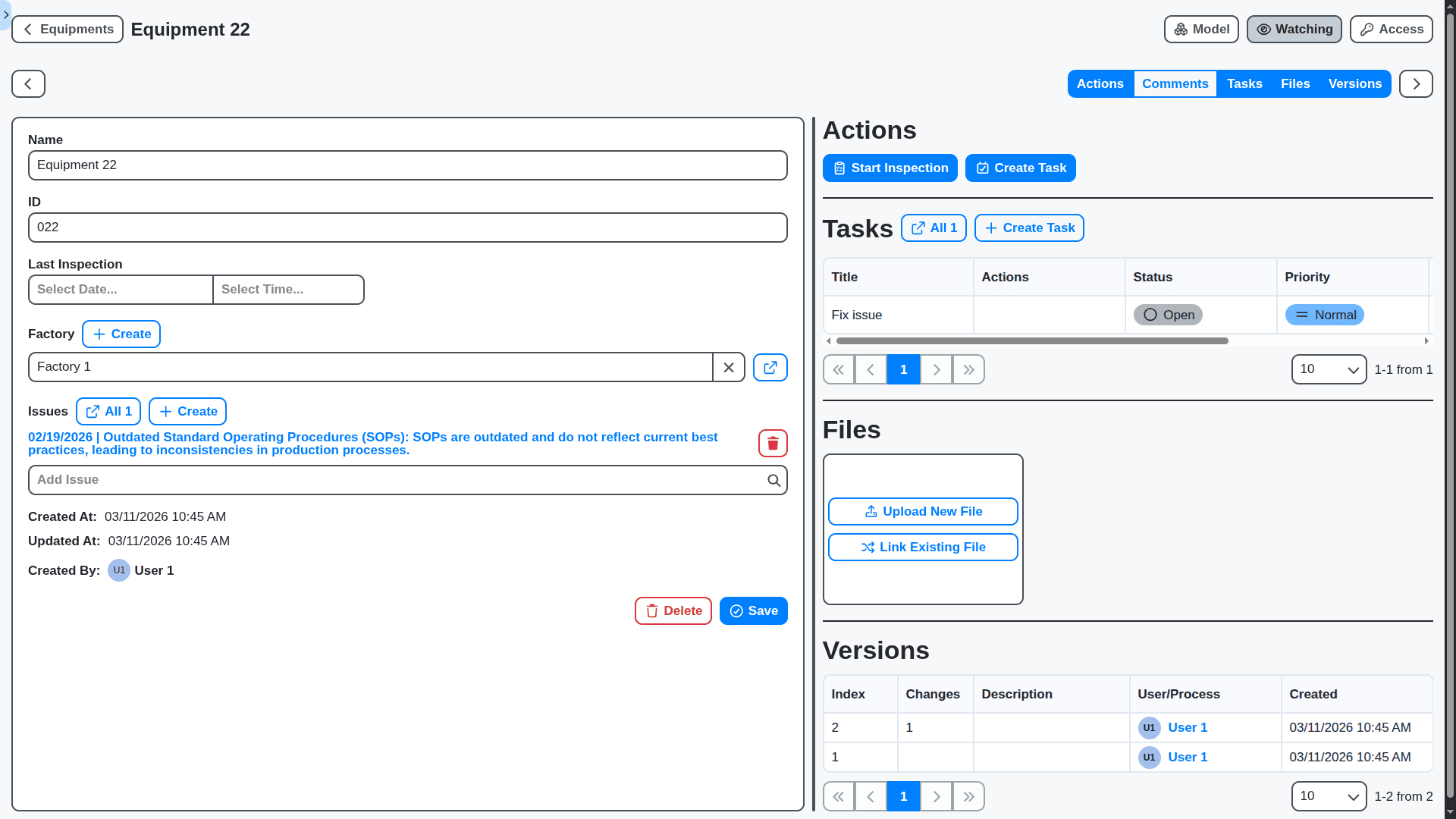Switch to the Versions tab

[1354, 84]
